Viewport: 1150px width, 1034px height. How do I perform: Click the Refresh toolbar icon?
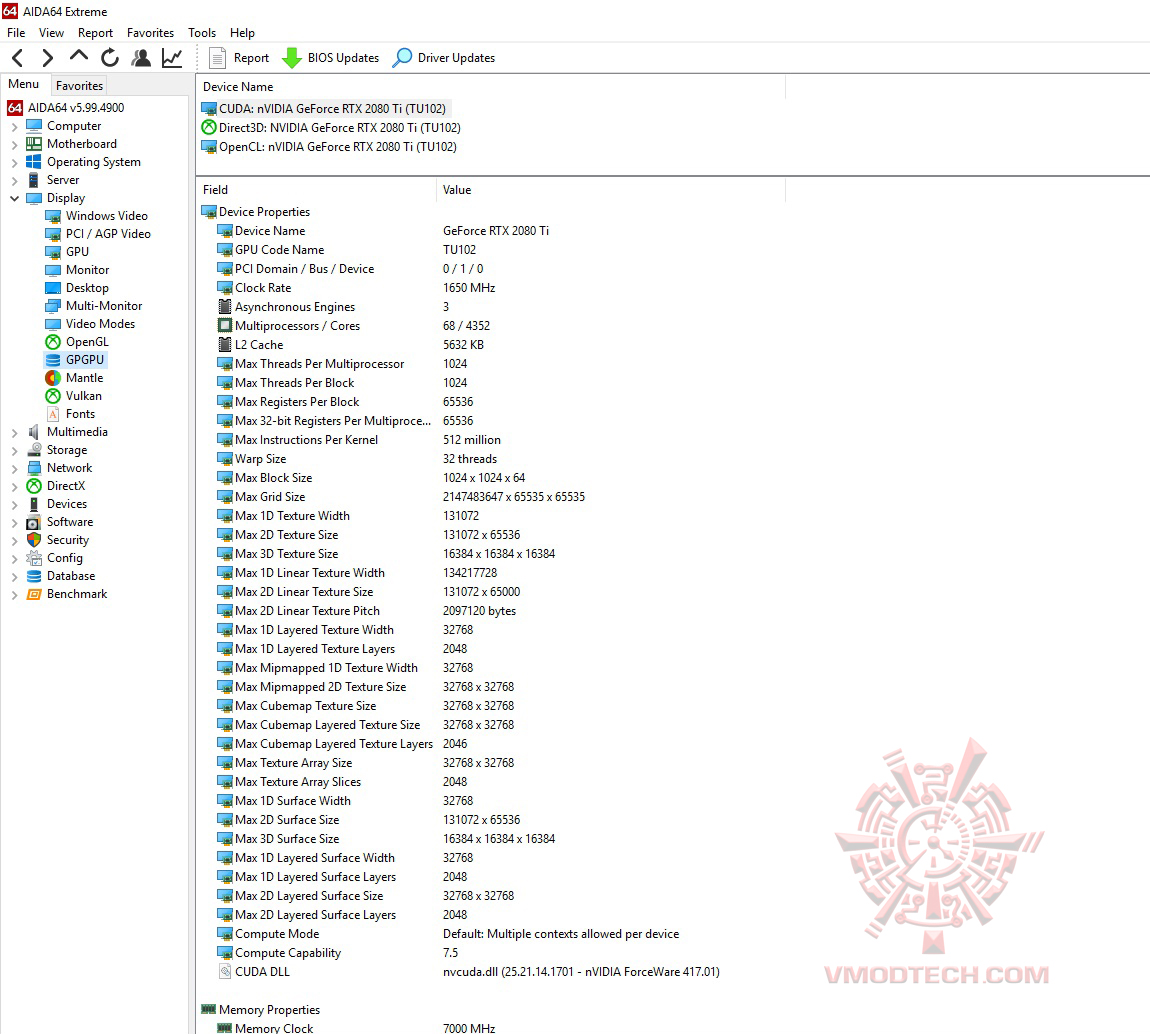click(110, 58)
